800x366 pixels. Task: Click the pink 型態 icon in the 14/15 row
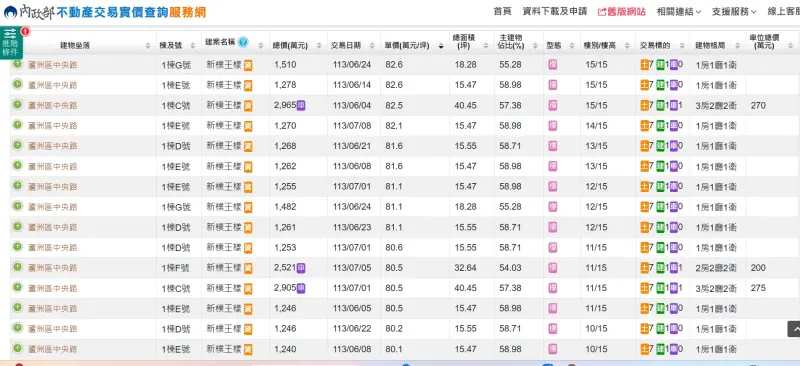point(553,126)
